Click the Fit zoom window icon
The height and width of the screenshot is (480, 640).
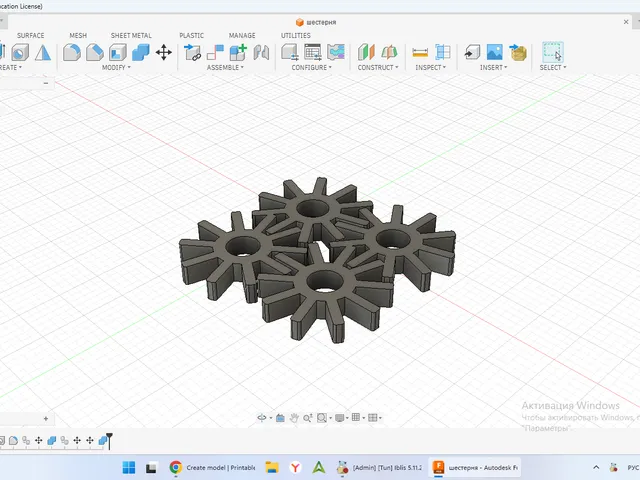(322, 418)
